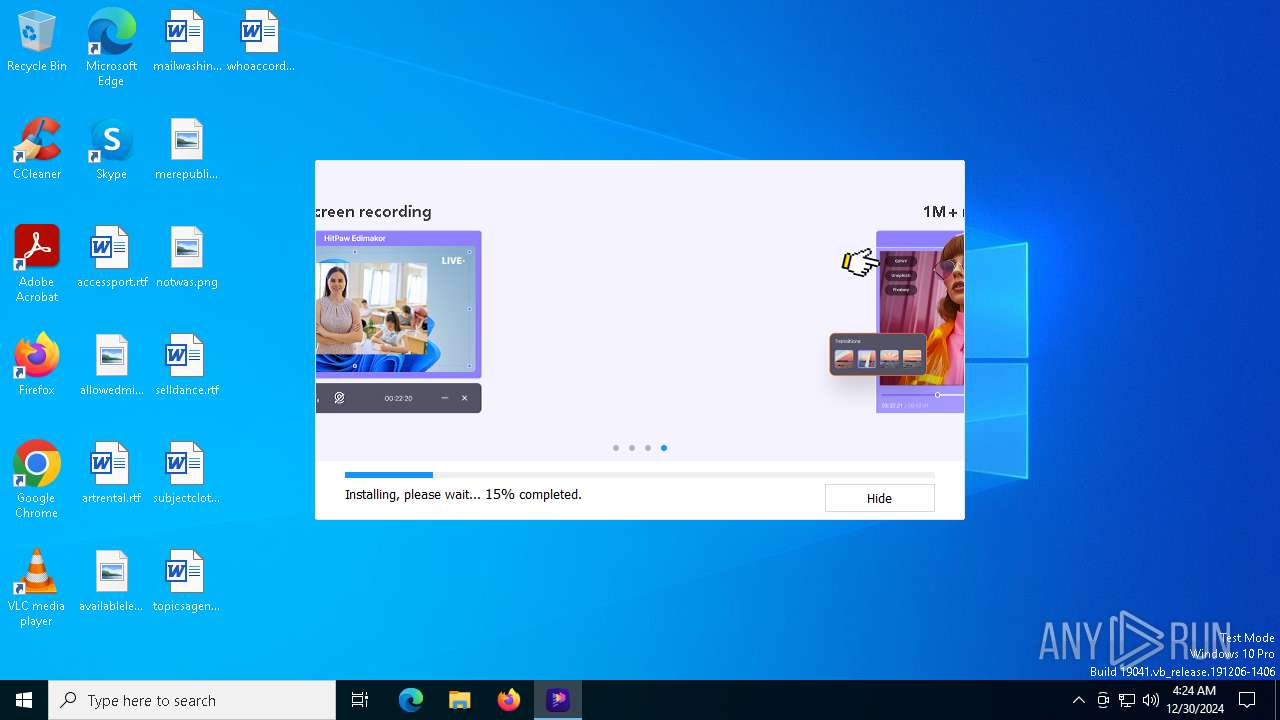Select the third carousel page dot
1280x720 pixels.
(x=648, y=448)
